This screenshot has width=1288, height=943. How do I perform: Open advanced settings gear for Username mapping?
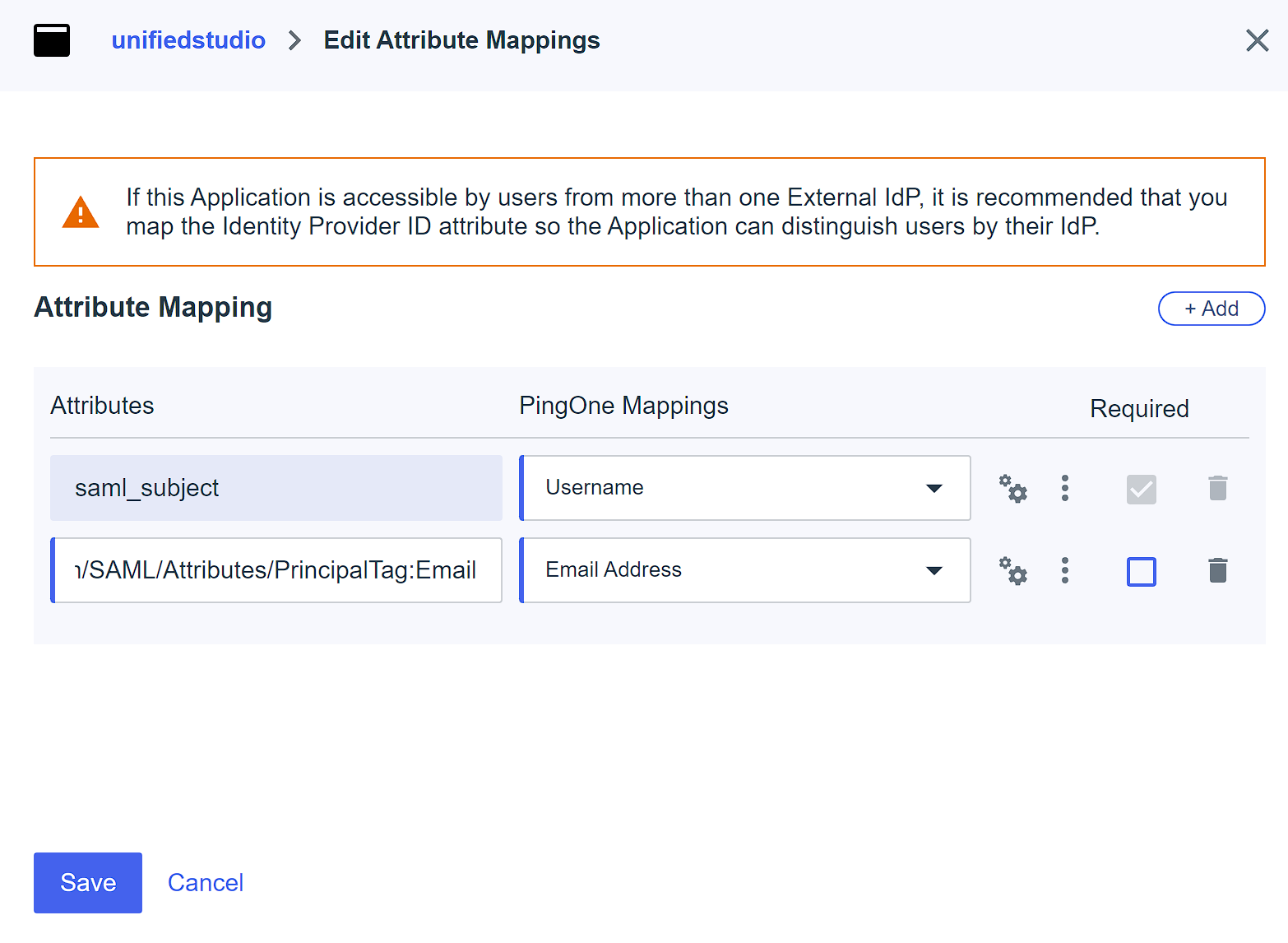pyautogui.click(x=1013, y=488)
